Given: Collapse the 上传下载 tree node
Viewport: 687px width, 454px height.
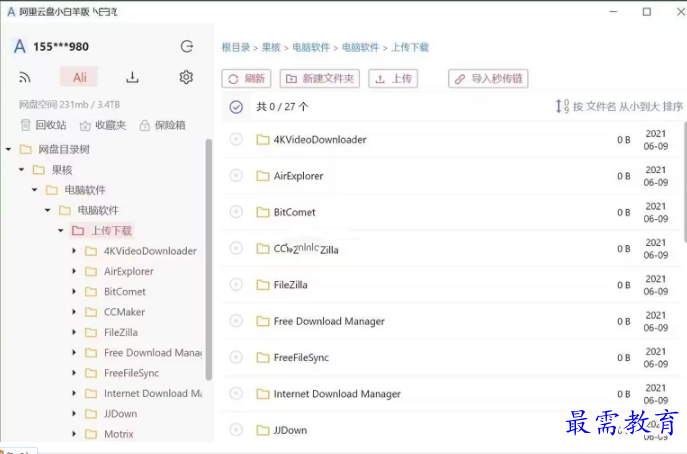Looking at the screenshot, I should (x=61, y=231).
